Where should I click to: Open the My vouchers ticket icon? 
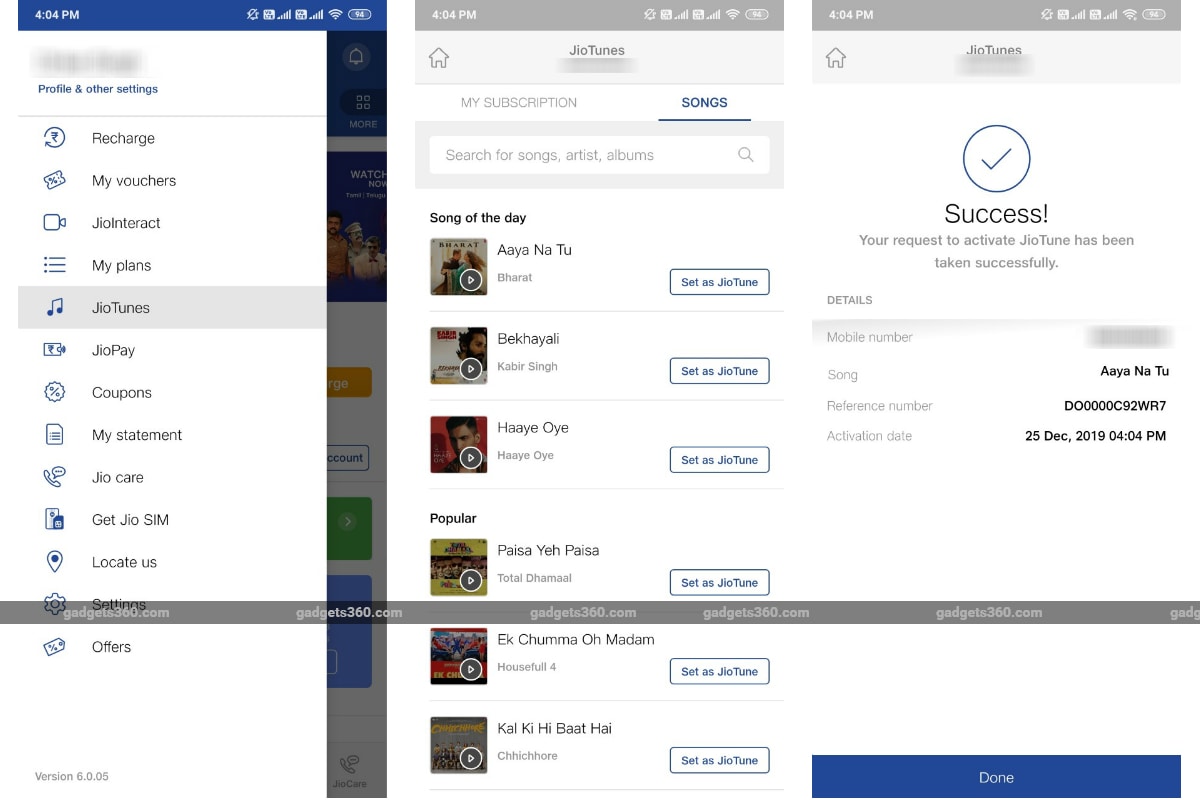(54, 181)
